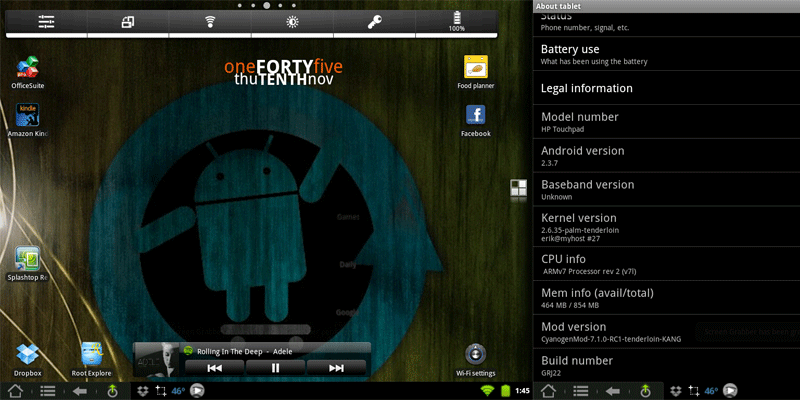Open Dropbox notification in home screen status bar
The height and width of the screenshot is (400, 800).
[143, 391]
